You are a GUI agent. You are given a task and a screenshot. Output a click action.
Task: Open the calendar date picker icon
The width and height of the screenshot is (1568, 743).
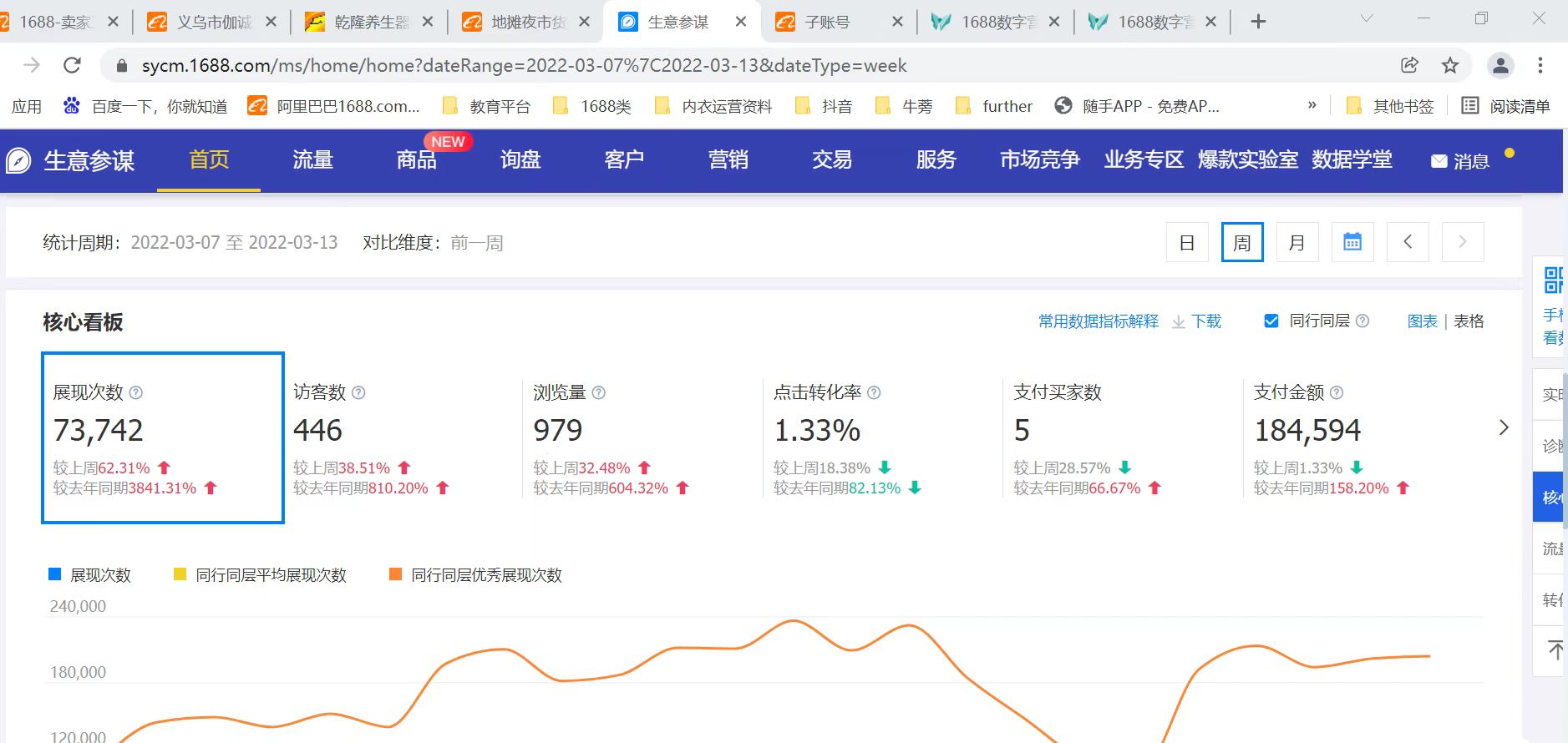(x=1352, y=242)
